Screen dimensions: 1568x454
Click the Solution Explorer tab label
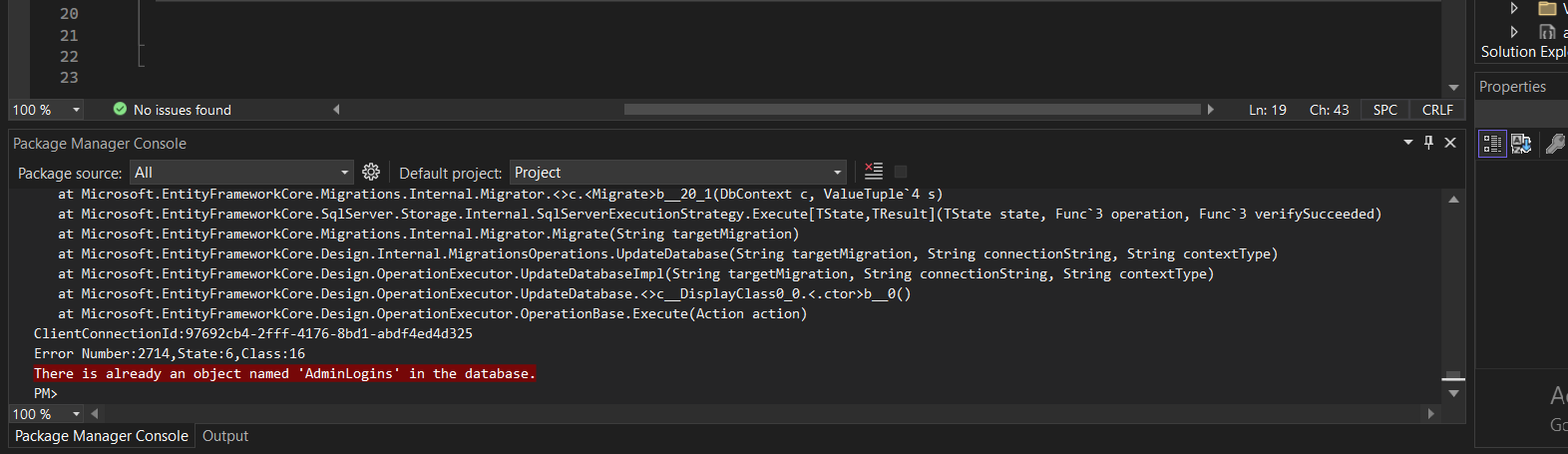(x=1522, y=52)
